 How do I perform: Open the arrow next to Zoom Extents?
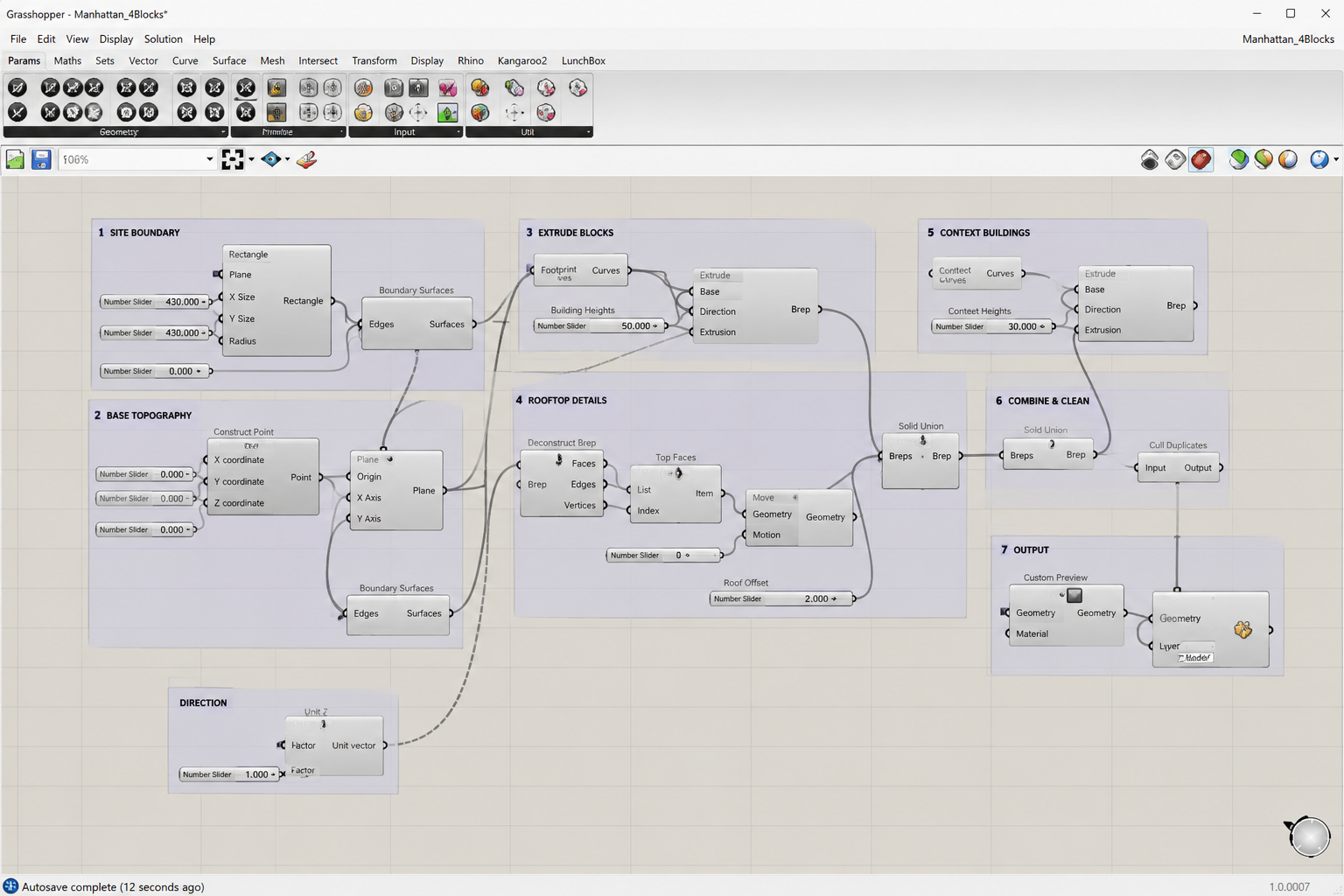click(x=251, y=159)
